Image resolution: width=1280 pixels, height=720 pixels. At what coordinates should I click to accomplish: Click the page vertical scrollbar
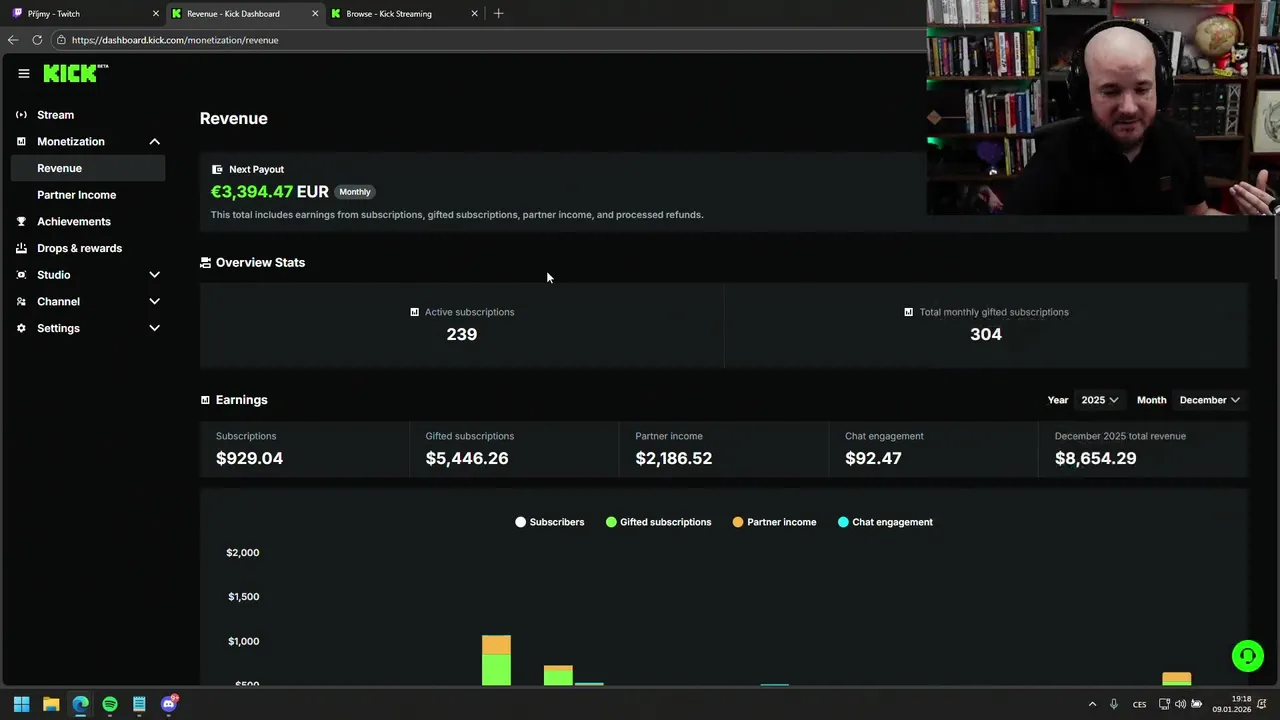[x=1275, y=245]
